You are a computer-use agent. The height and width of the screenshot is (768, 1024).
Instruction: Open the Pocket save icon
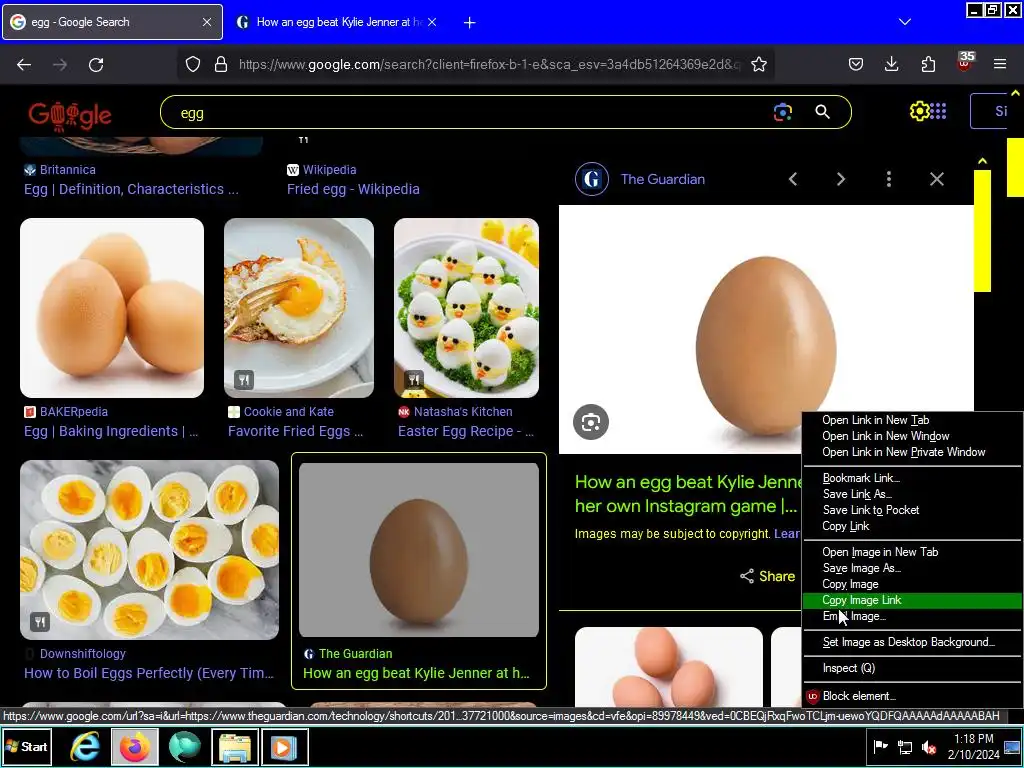tap(856, 64)
